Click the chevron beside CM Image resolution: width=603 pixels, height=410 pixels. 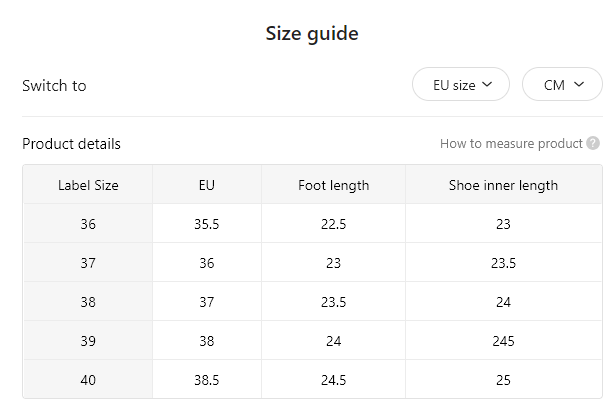[579, 84]
